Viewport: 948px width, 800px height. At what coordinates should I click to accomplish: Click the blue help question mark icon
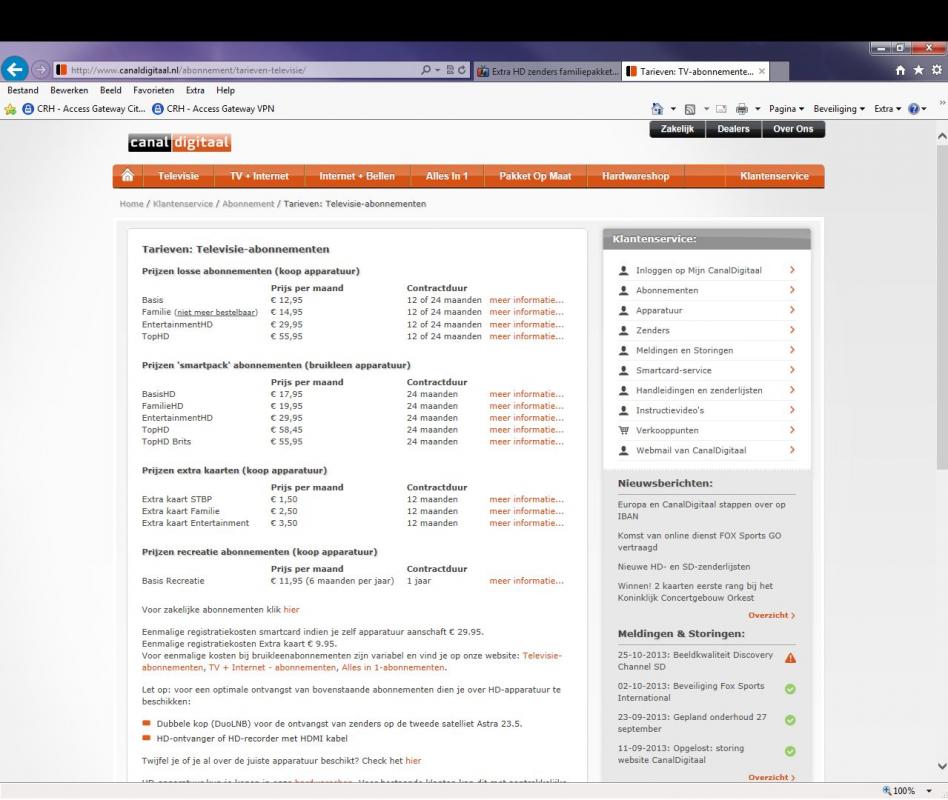click(x=914, y=109)
